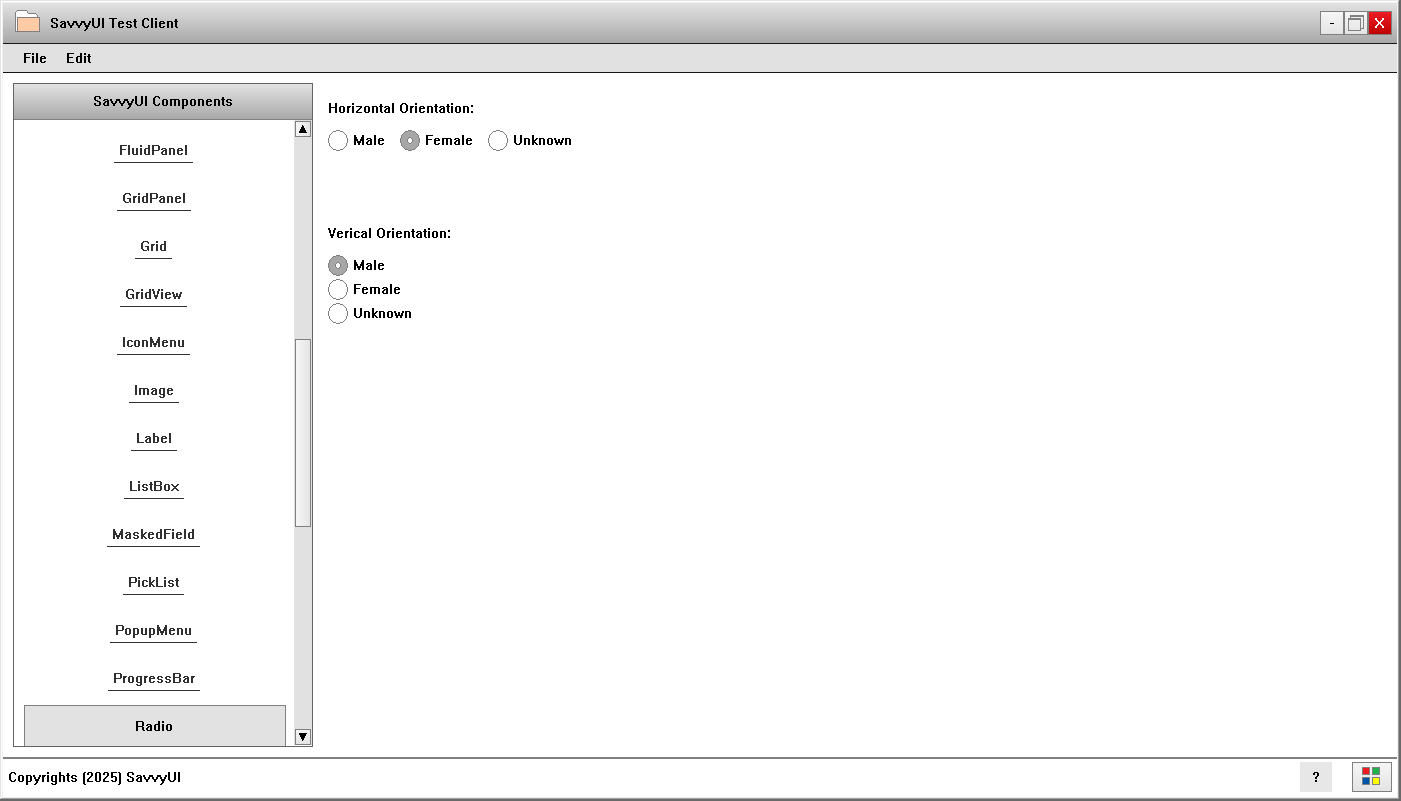Click the components list scrollbar thumb

pos(303,432)
